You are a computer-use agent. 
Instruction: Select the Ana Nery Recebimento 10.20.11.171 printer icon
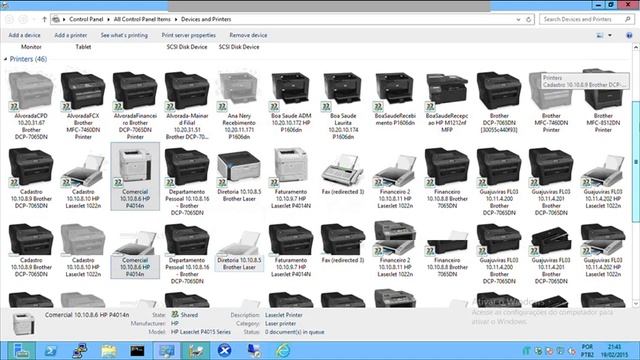[x=239, y=91]
